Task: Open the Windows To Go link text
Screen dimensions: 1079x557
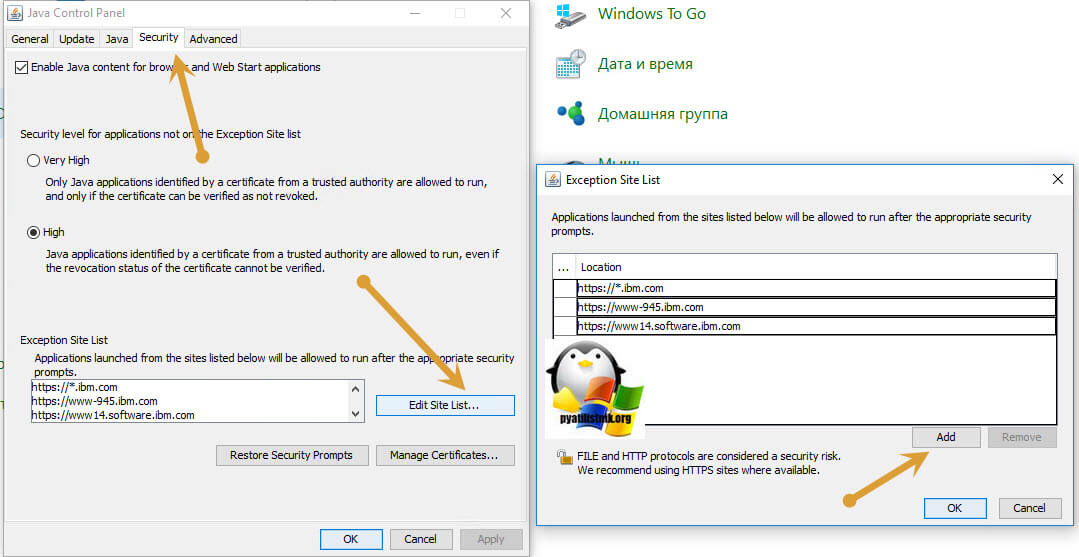Action: 651,14
